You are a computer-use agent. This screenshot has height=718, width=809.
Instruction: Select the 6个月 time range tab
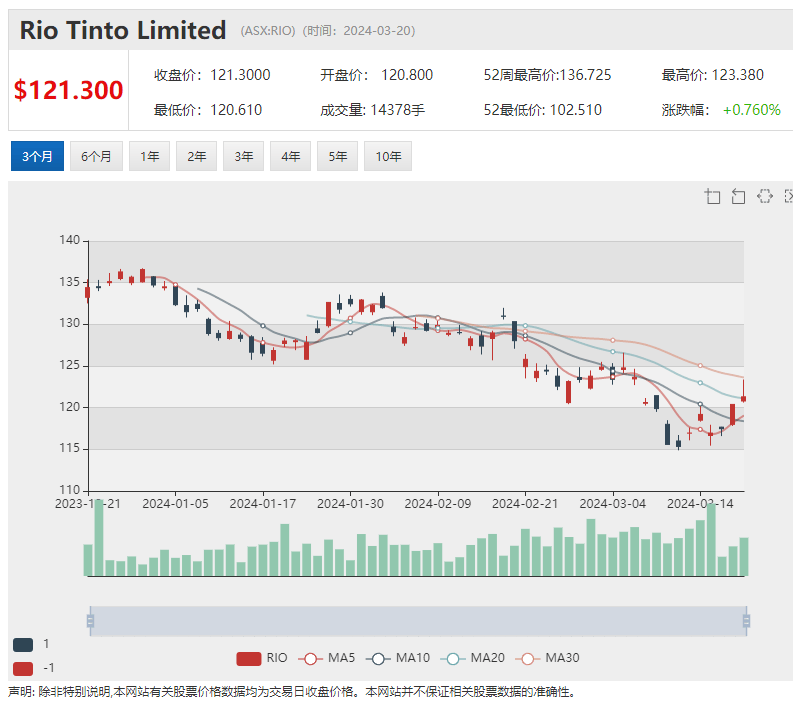[96, 156]
